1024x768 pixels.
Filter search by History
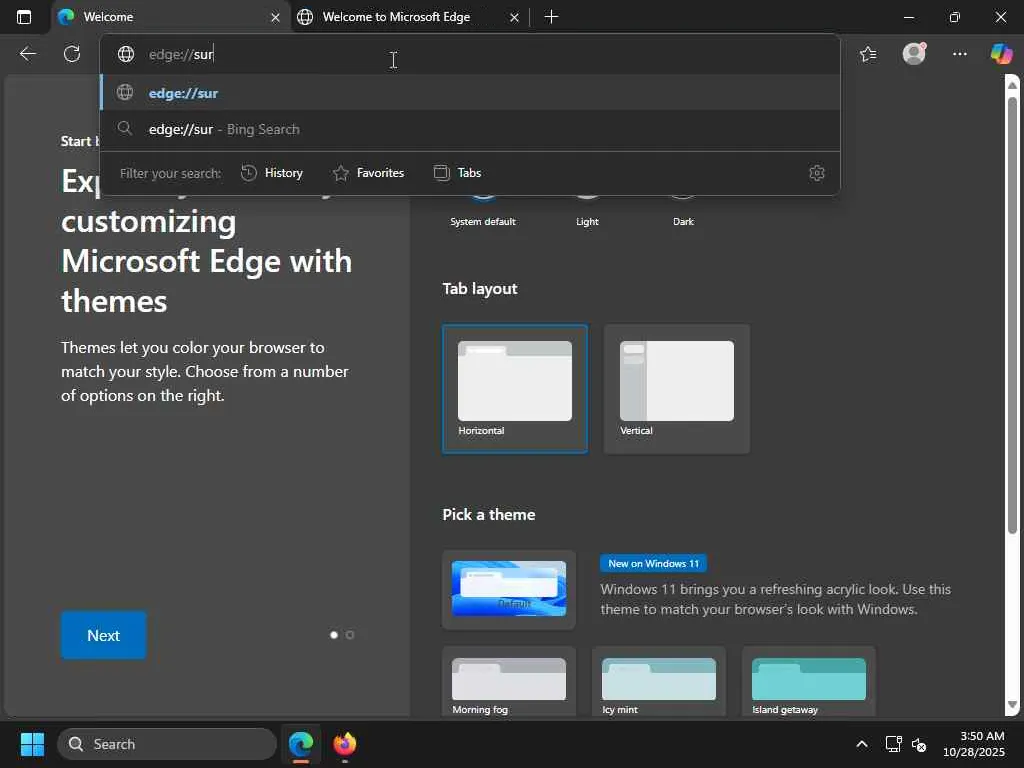coord(272,173)
